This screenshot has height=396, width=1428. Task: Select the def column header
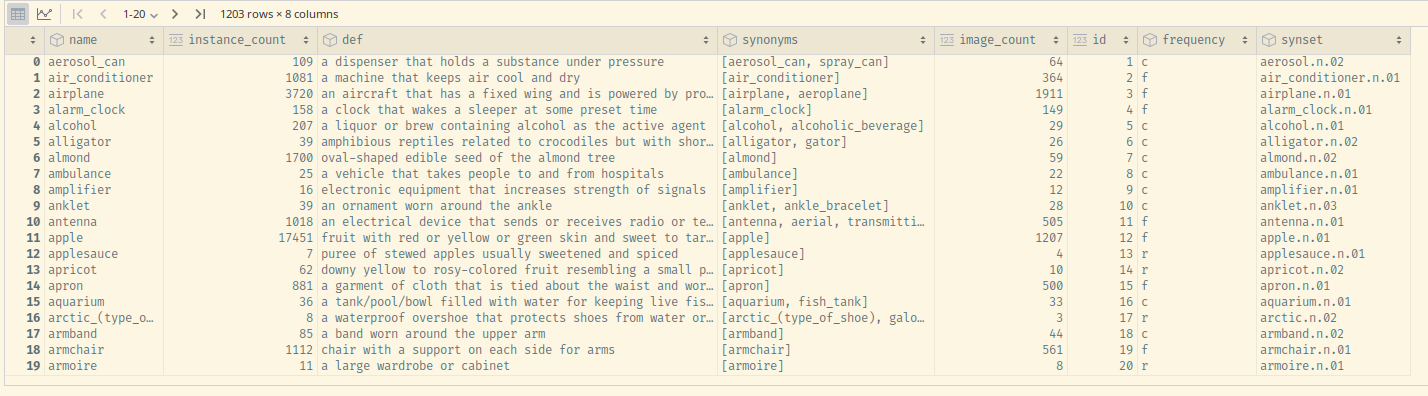(516, 40)
